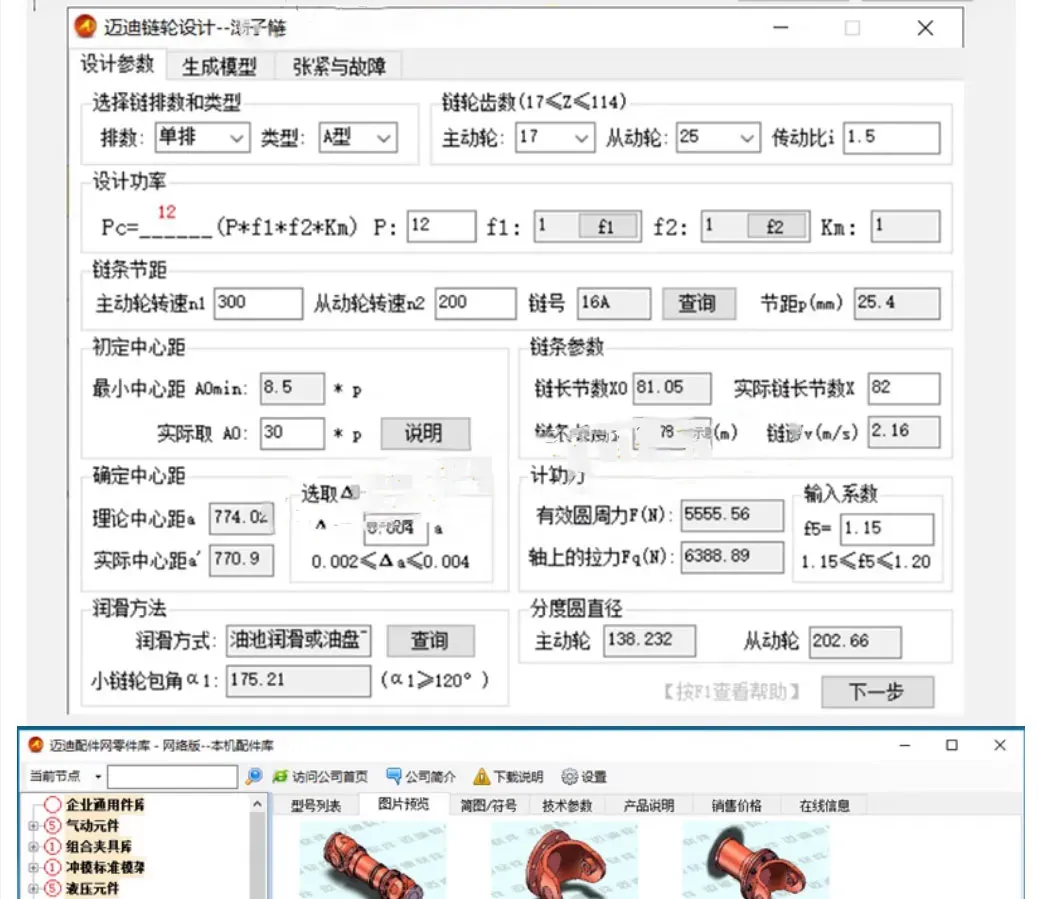The height and width of the screenshot is (899, 1038).
Task: Expand the 气动元件 tree node
Action: pos(33,826)
